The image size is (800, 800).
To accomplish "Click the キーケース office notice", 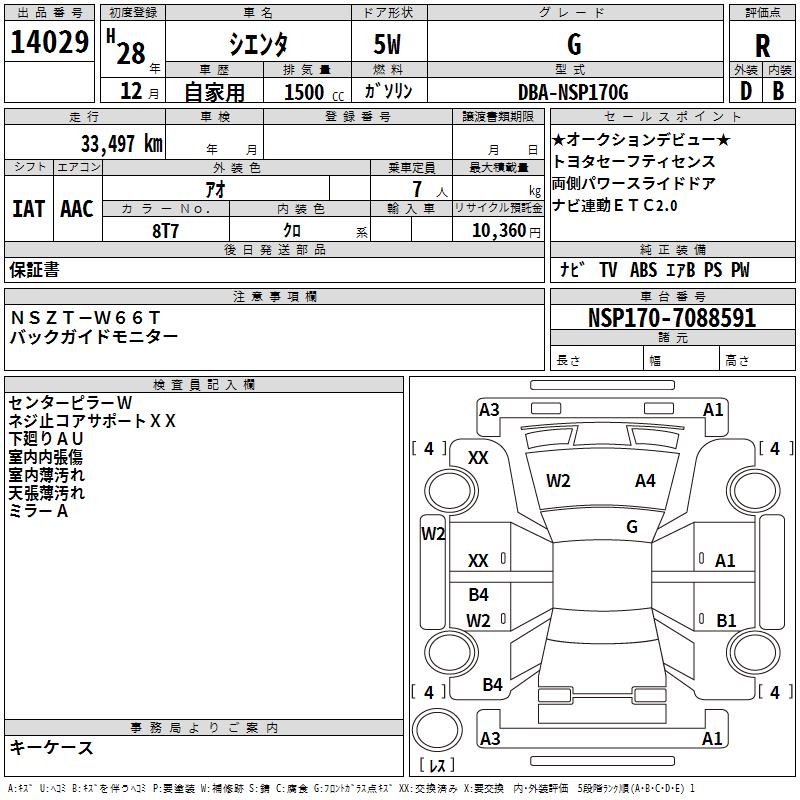I will pyautogui.click(x=52, y=747).
